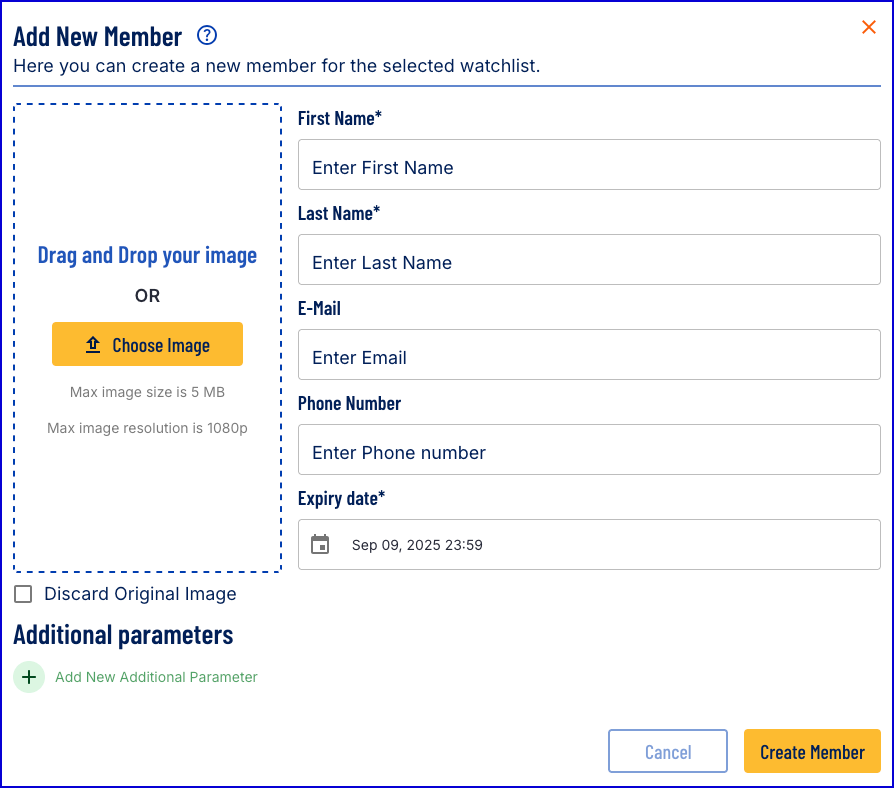
Task: Click the Additional parameters heading
Action: (123, 635)
